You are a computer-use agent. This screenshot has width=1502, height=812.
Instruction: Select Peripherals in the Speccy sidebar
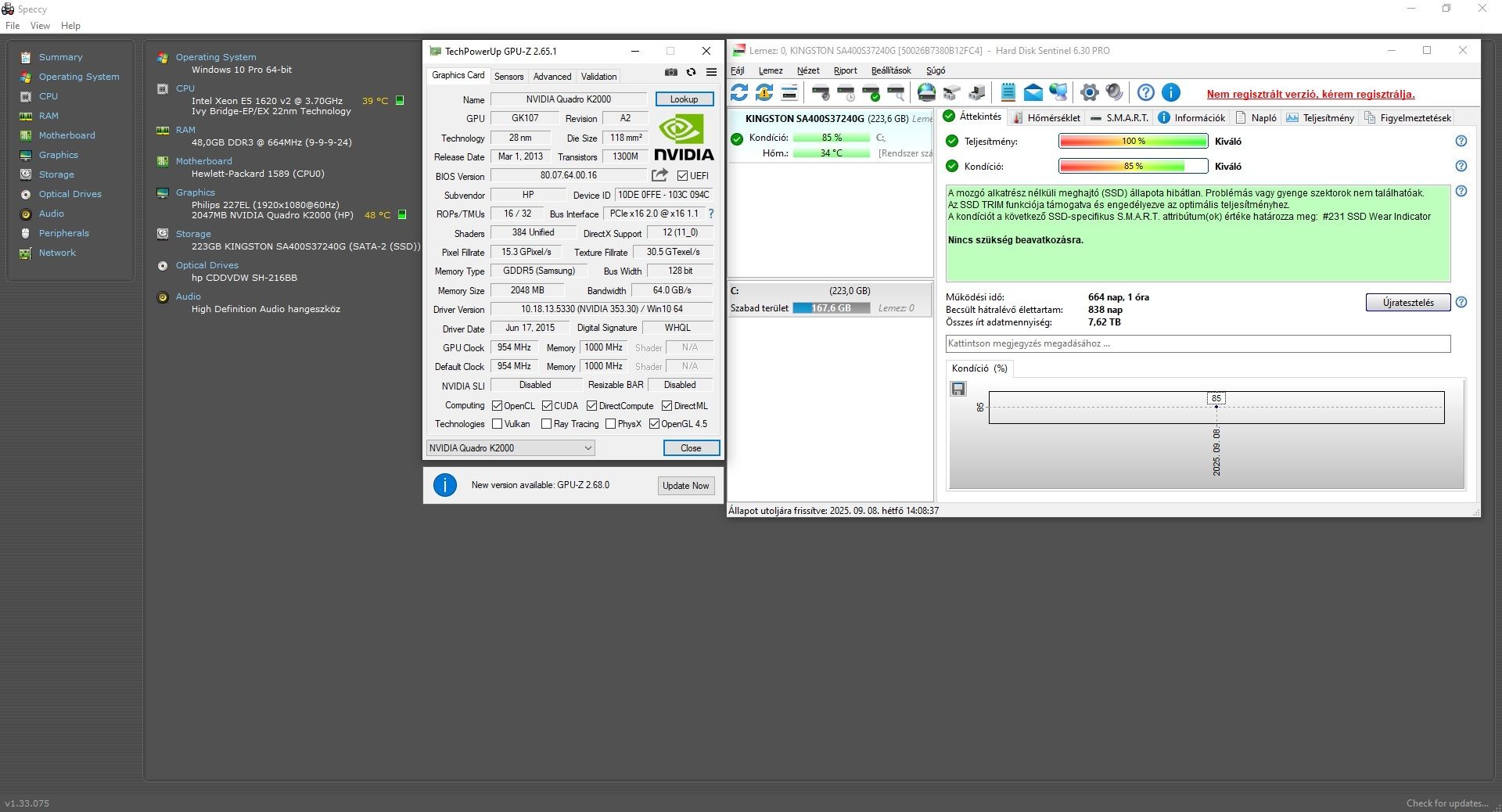tap(63, 233)
